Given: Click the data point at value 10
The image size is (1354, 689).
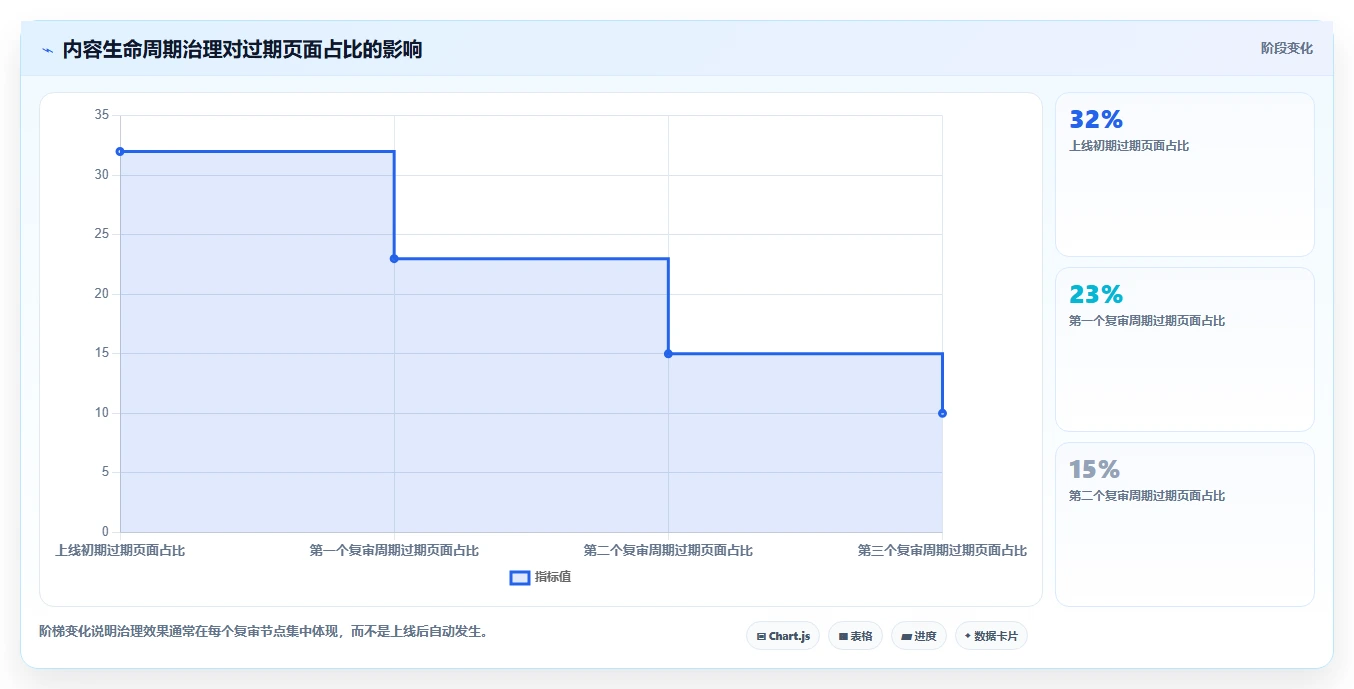Looking at the screenshot, I should (942, 413).
